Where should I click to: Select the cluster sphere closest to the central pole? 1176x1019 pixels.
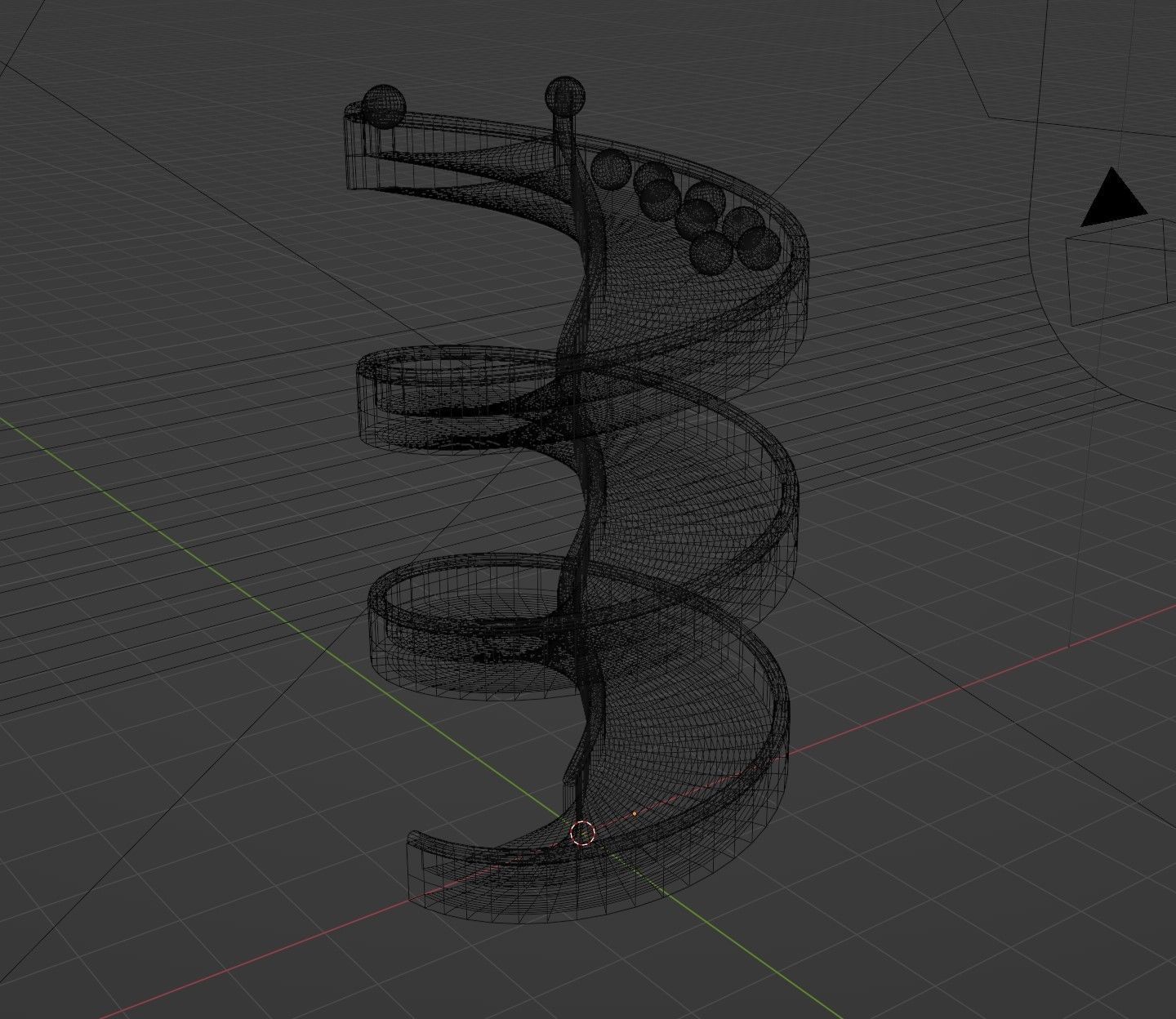[x=610, y=169]
